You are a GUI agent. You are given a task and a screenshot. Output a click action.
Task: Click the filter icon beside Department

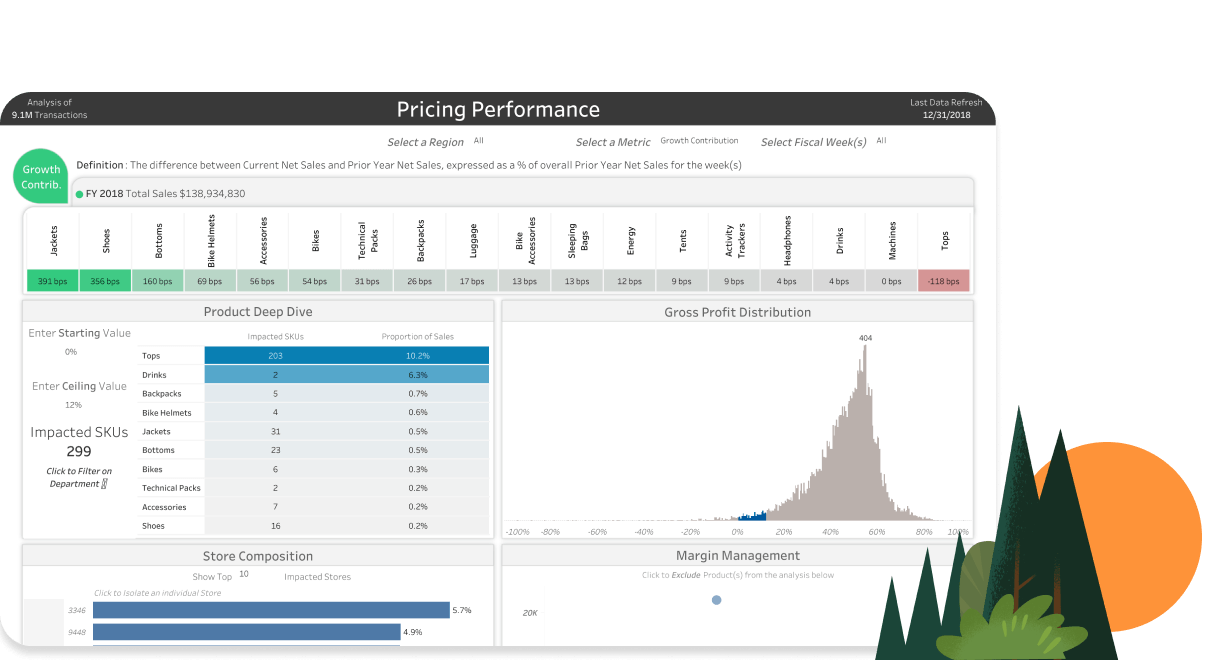(x=104, y=484)
